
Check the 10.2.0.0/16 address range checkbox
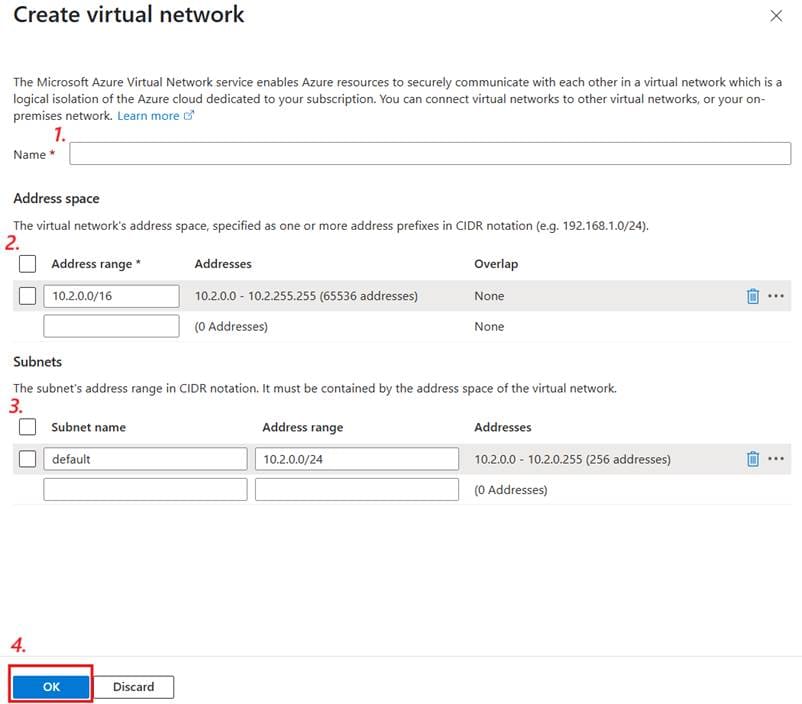coord(28,296)
